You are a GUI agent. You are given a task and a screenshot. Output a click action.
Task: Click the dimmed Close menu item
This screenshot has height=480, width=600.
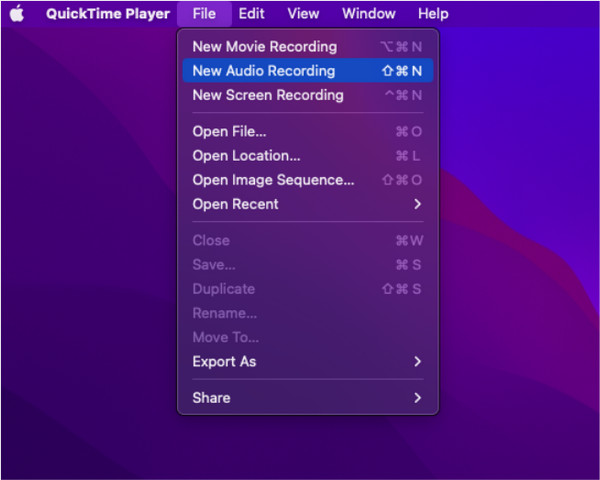tap(308, 240)
